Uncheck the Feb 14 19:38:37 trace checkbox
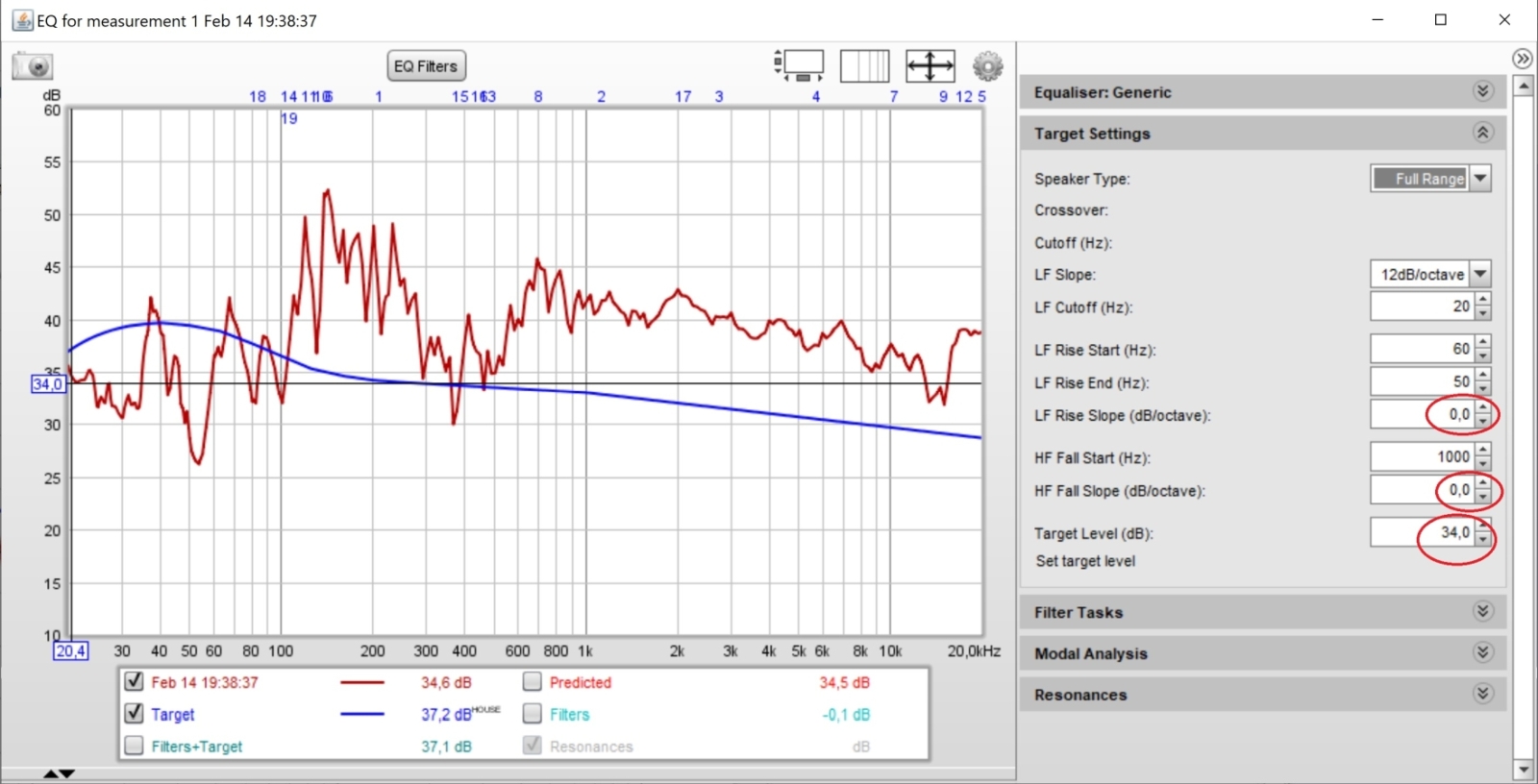The image size is (1538, 784). pyautogui.click(x=135, y=682)
